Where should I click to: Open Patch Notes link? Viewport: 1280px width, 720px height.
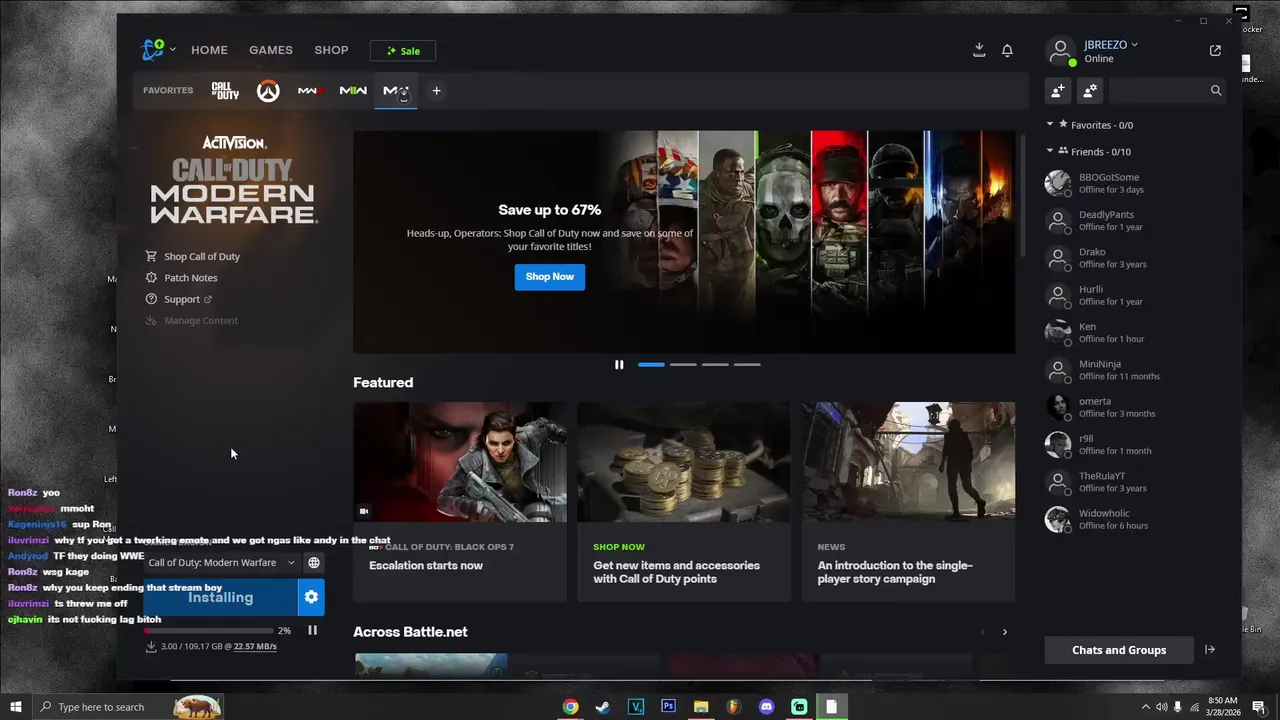click(x=182, y=278)
